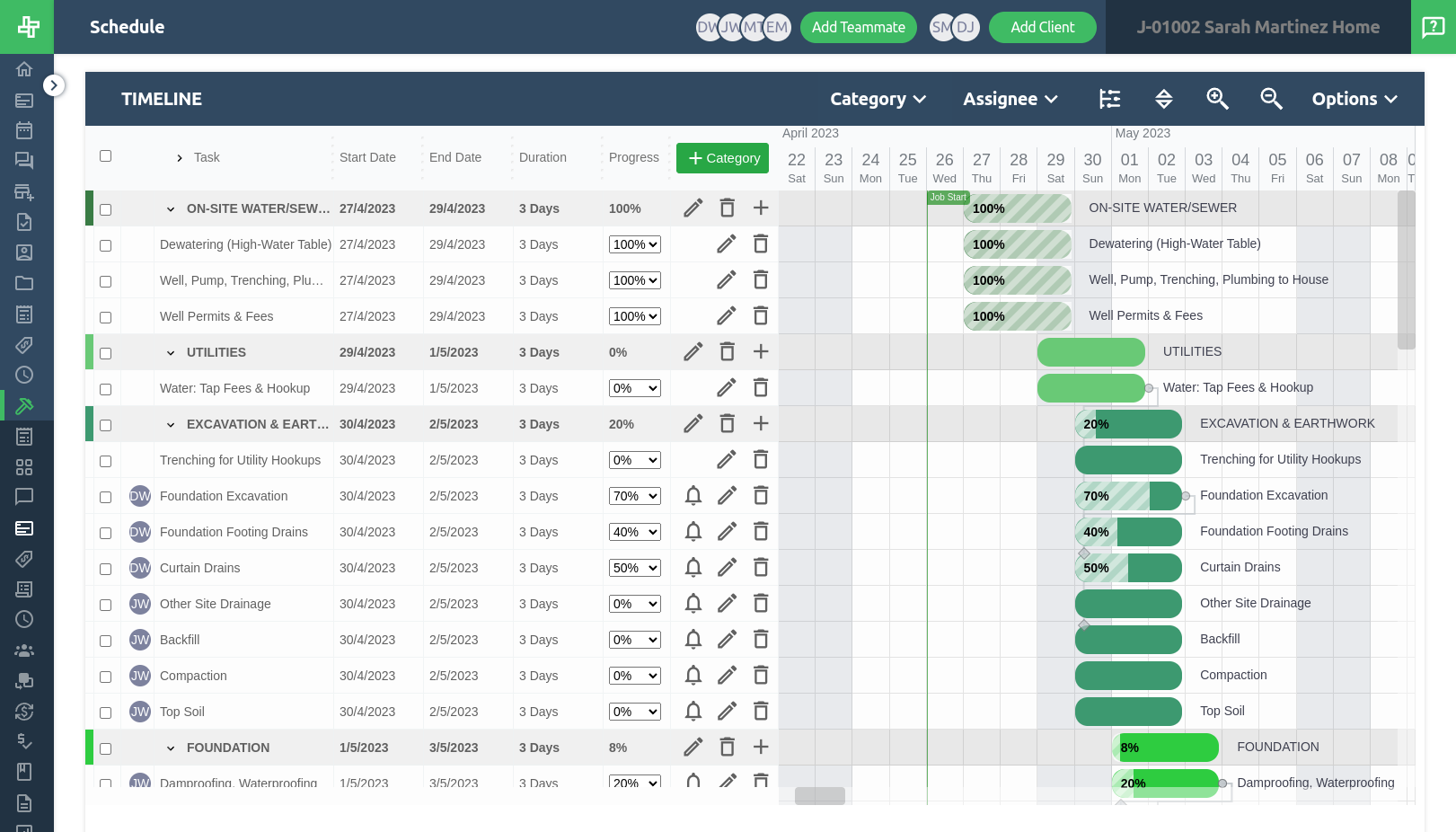The height and width of the screenshot is (832, 1456).
Task: Toggle the select-all checkbox in the header
Action: point(105,155)
